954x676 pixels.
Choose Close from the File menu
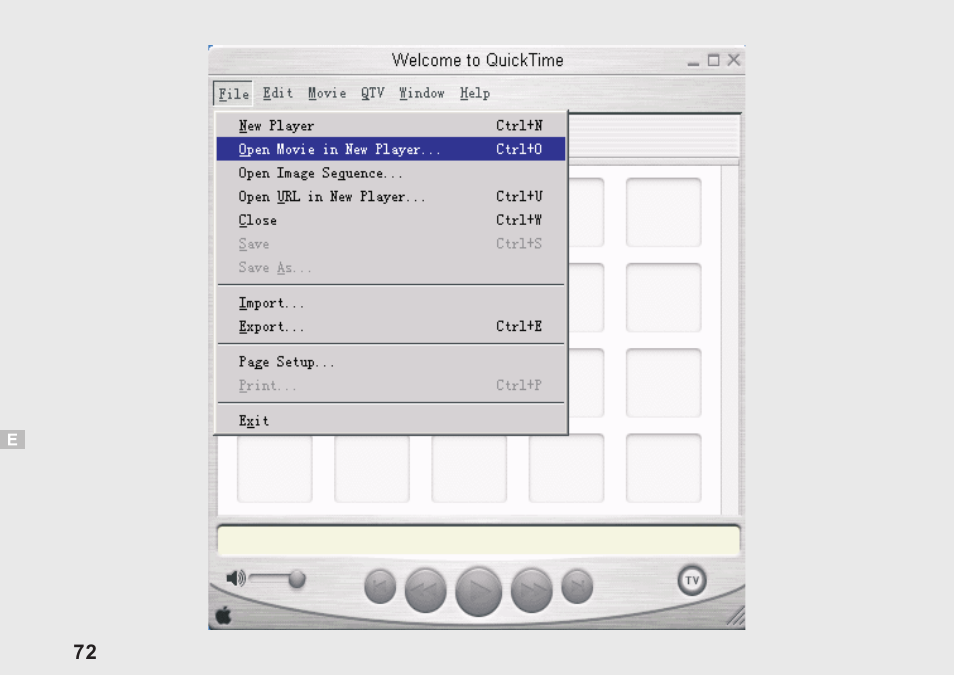tap(391, 220)
